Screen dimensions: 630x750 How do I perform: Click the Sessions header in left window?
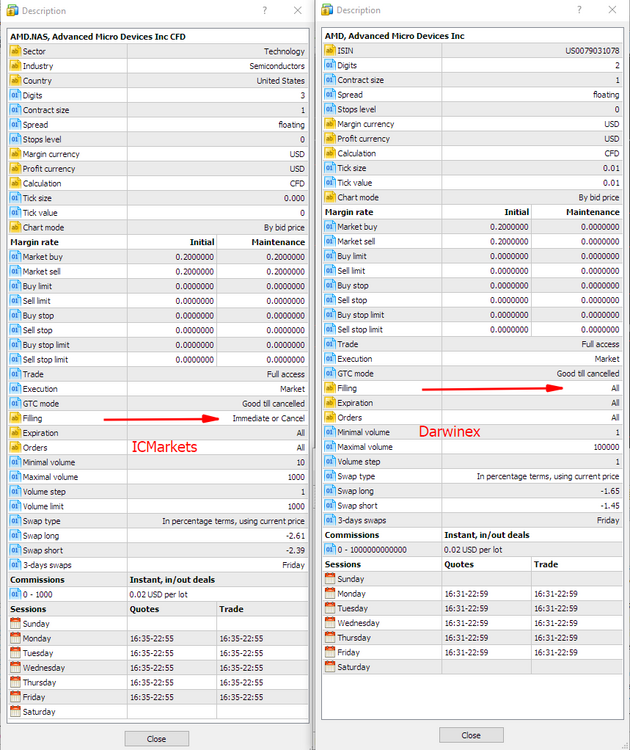click(28, 609)
